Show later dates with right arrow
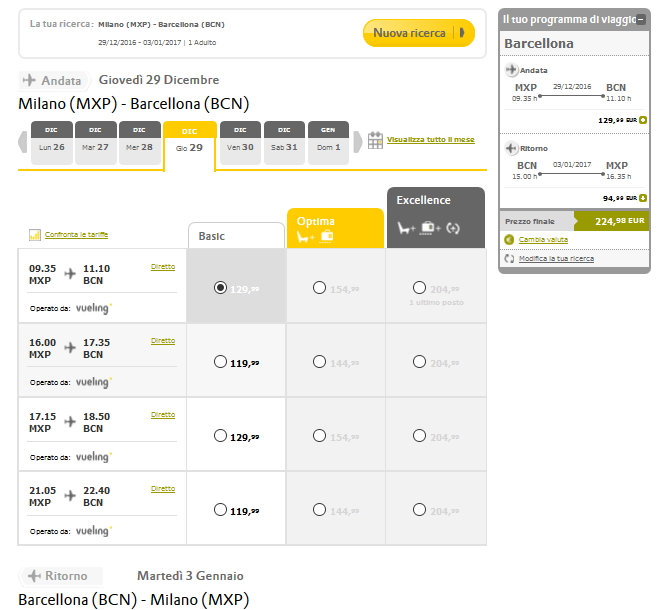Viewport: 658px width, 610px height. pyautogui.click(x=358, y=142)
